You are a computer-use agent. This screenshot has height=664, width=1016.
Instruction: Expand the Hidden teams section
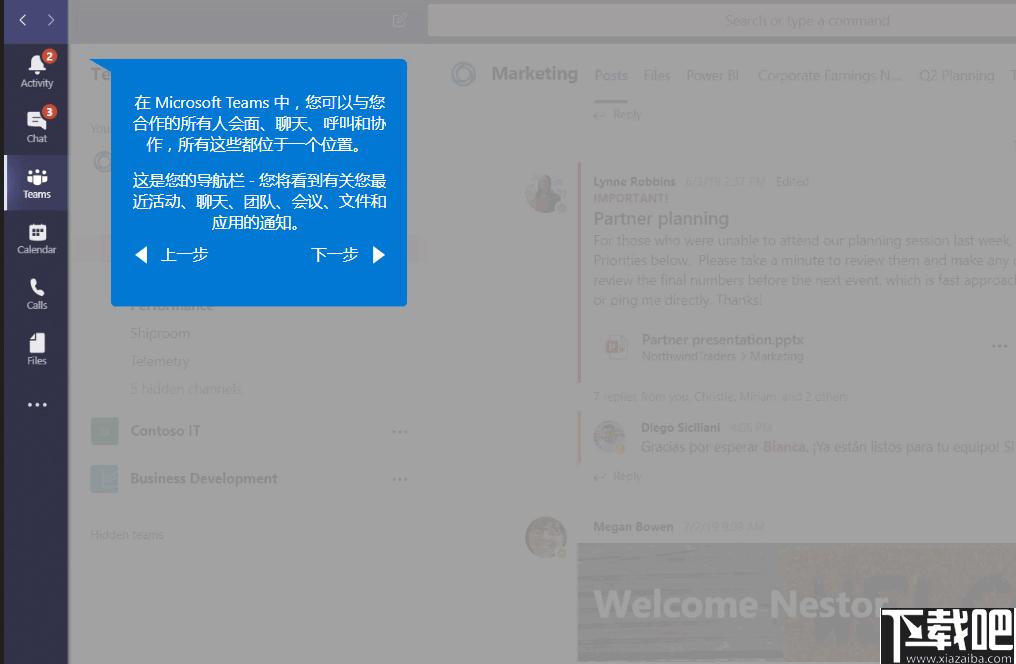click(127, 535)
